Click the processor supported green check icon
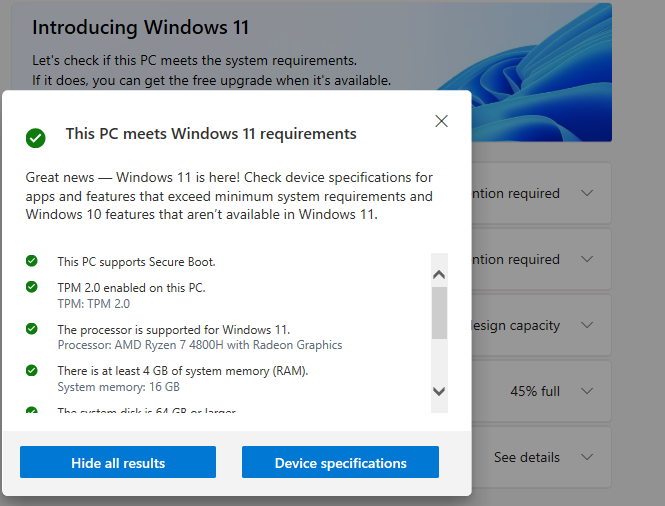Screen dimensions: 665x506 point(32,329)
